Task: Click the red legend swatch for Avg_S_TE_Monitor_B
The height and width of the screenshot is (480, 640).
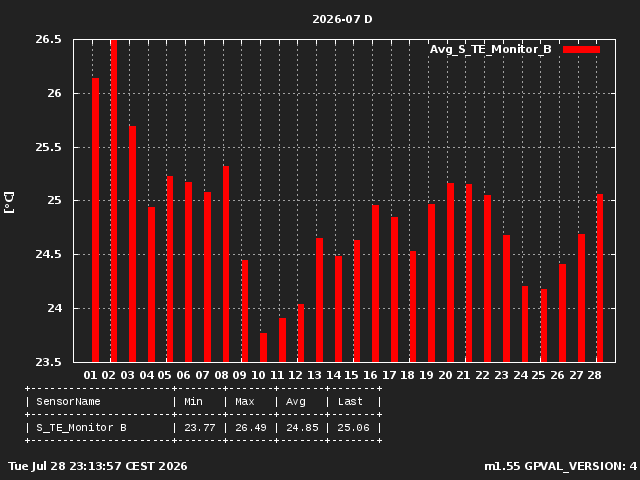Action: tap(581, 49)
